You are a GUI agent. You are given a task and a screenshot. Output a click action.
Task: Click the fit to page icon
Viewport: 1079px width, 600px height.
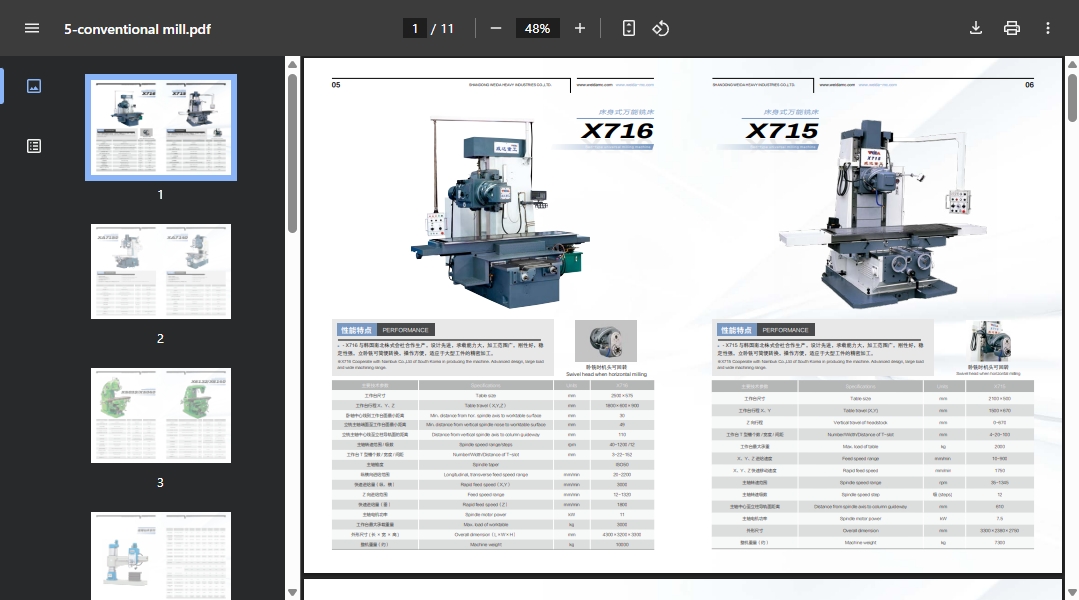tap(629, 28)
